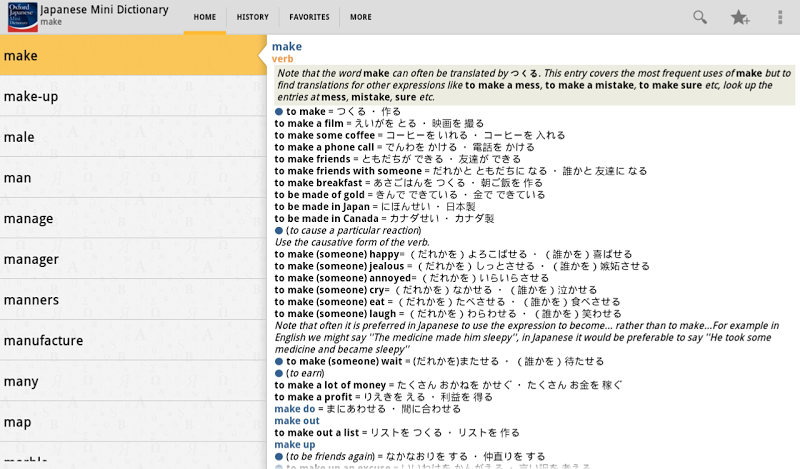
Task: Expand the MORE tab menu
Action: coord(361,17)
